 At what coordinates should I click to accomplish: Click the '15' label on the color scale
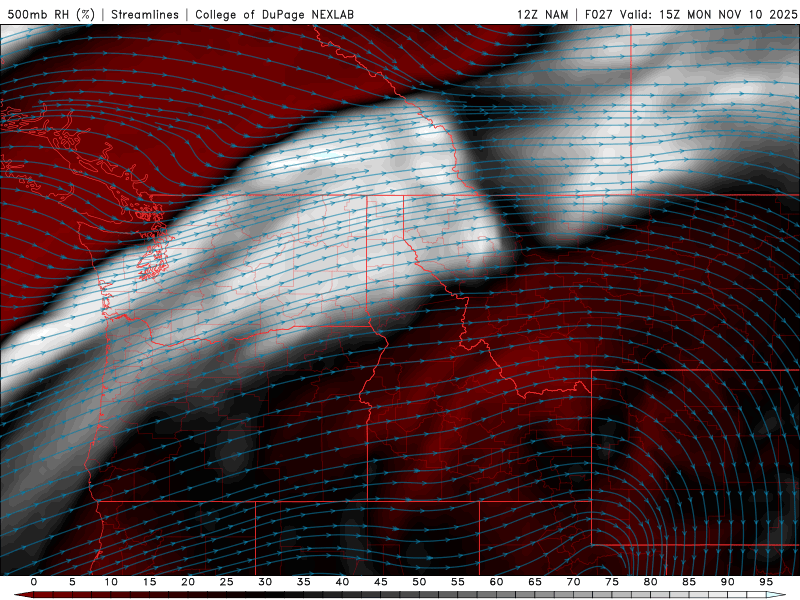click(x=149, y=582)
